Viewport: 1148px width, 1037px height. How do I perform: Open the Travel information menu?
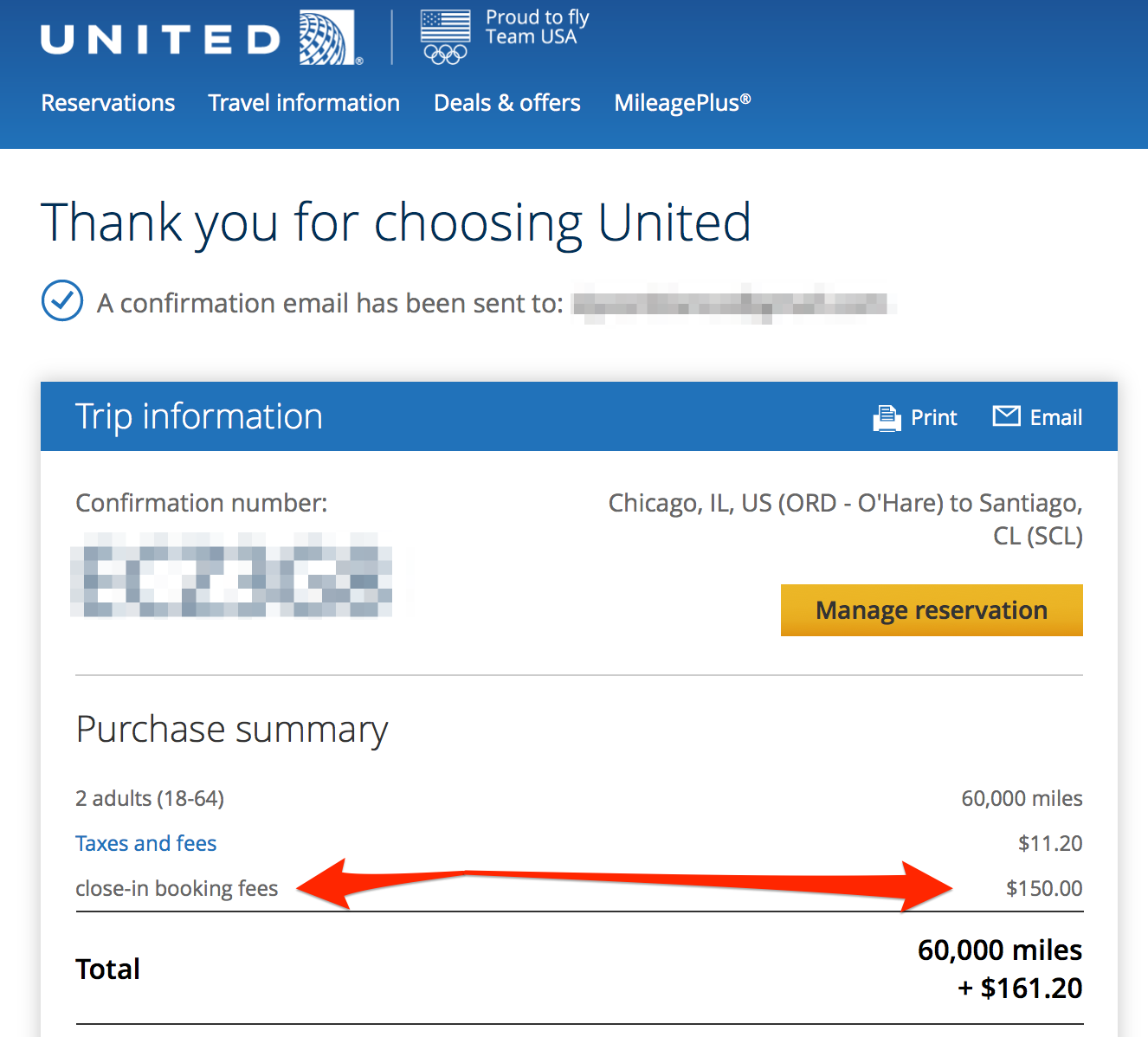click(x=303, y=103)
